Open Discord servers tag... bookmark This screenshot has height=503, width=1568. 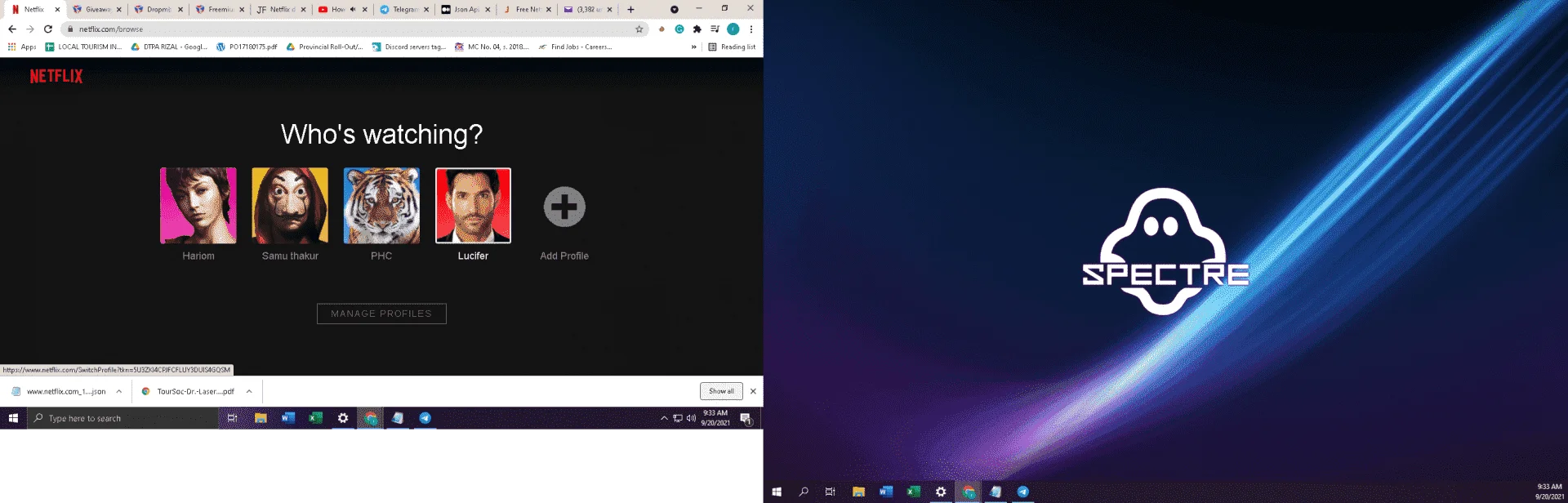point(409,47)
